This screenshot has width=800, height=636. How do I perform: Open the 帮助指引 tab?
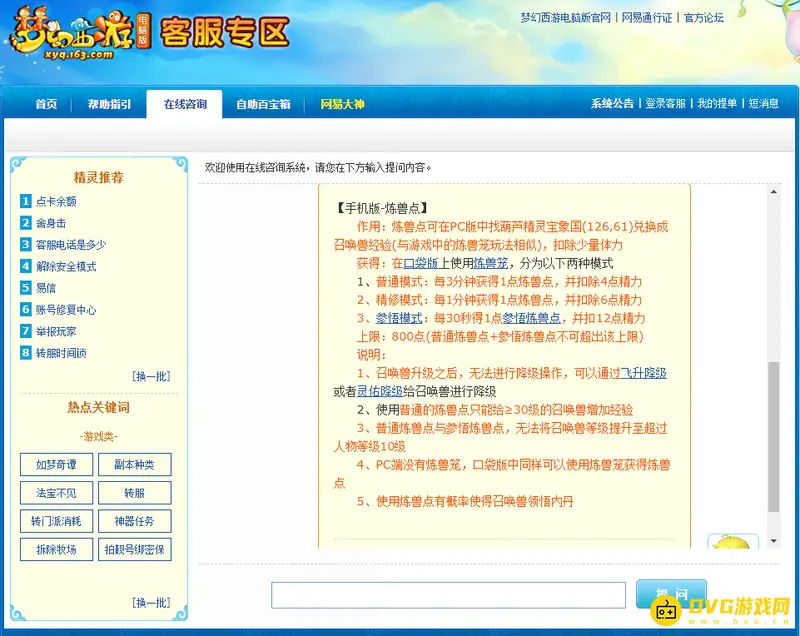click(x=109, y=104)
